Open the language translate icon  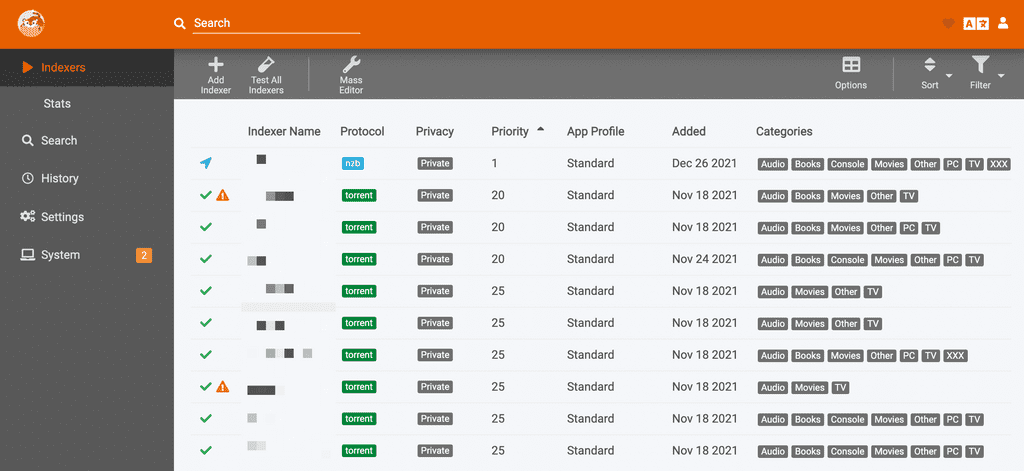point(975,23)
